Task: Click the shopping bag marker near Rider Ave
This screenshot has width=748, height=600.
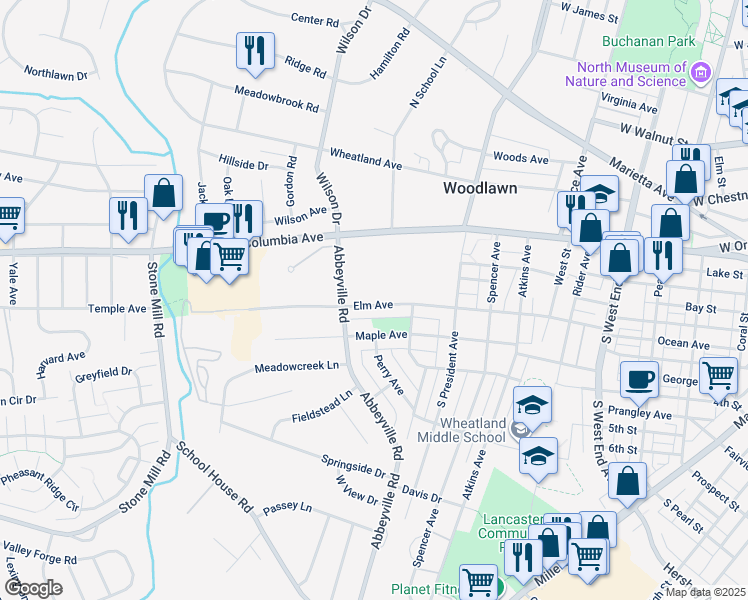Action: click(x=590, y=230)
